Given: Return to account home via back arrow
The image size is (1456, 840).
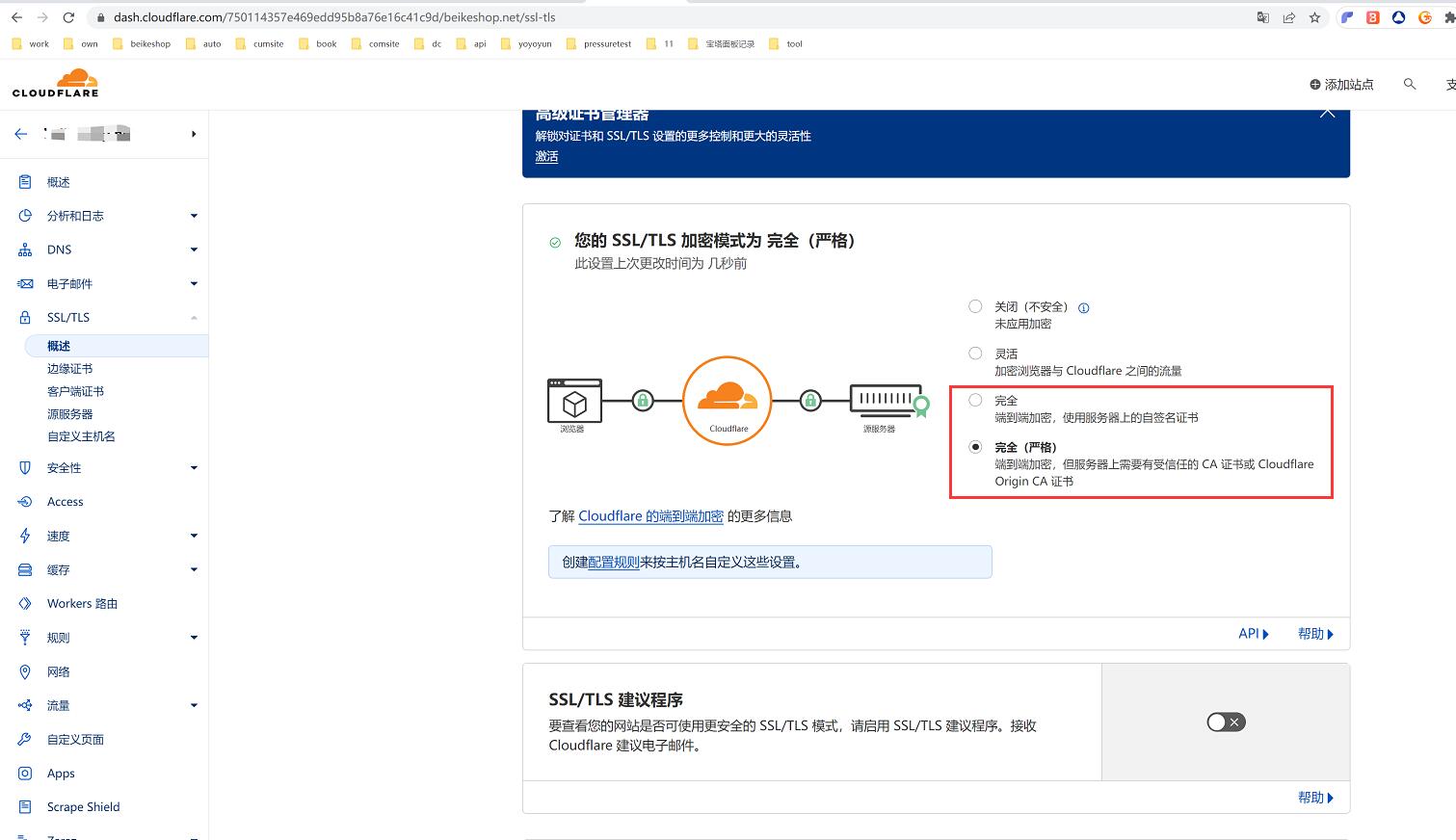Looking at the screenshot, I should [20, 134].
